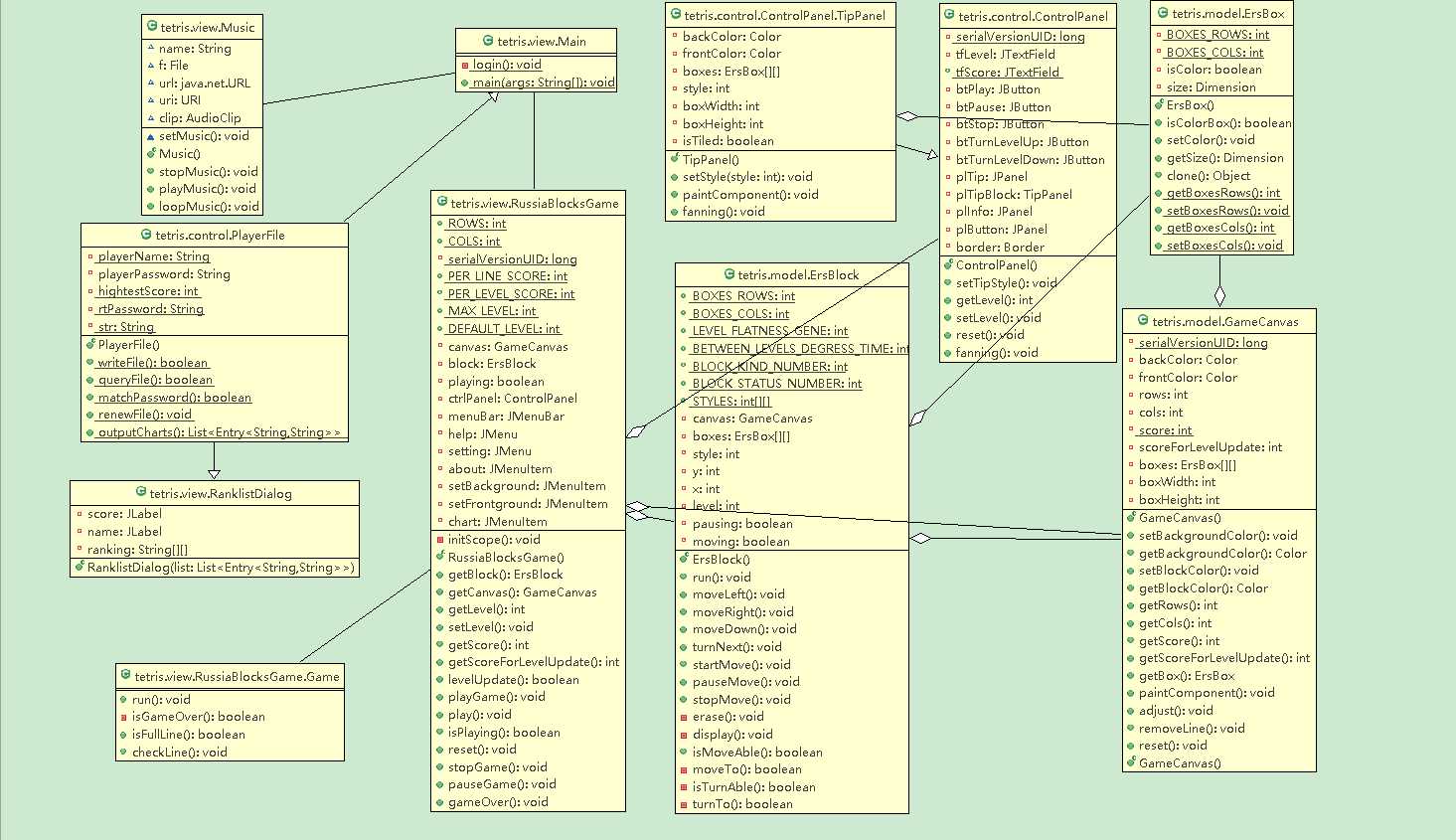Click the blue triangle icon beside setMusic(): void

[151, 136]
